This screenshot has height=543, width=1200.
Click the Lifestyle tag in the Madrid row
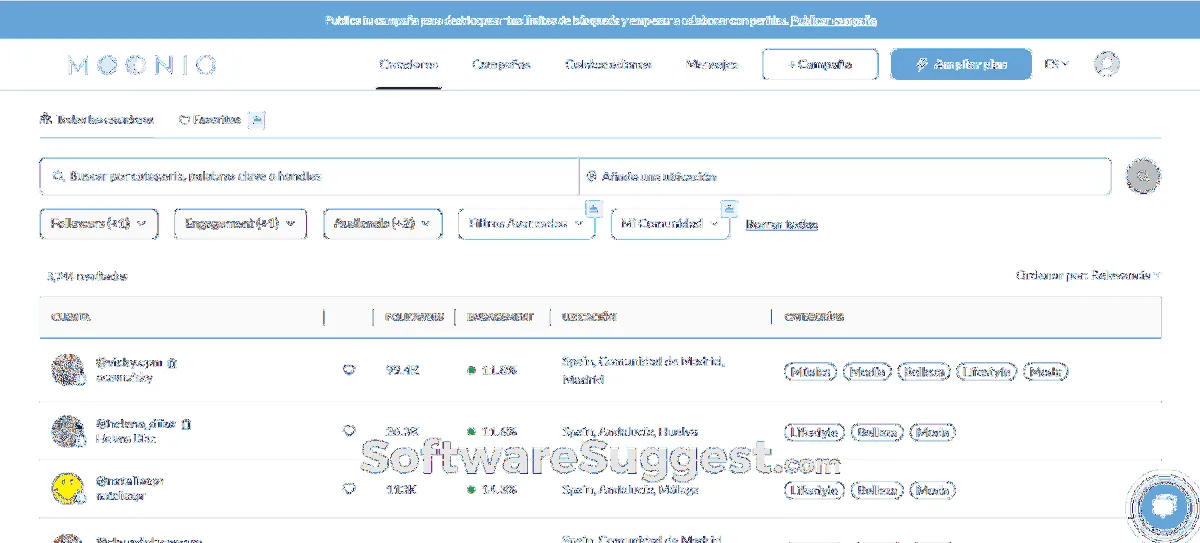tap(986, 372)
